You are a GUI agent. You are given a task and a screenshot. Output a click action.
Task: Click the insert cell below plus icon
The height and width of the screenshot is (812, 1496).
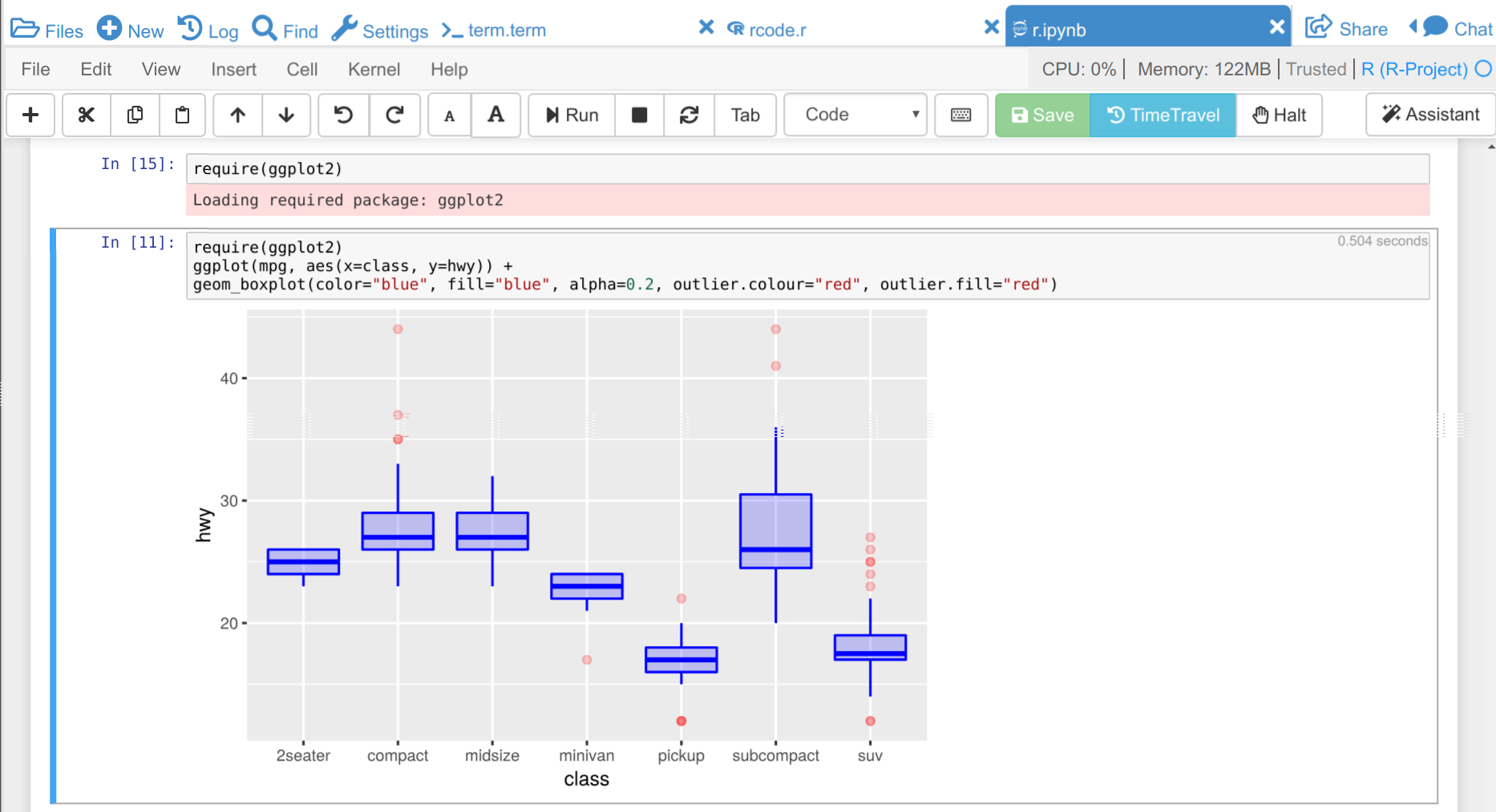pos(30,115)
